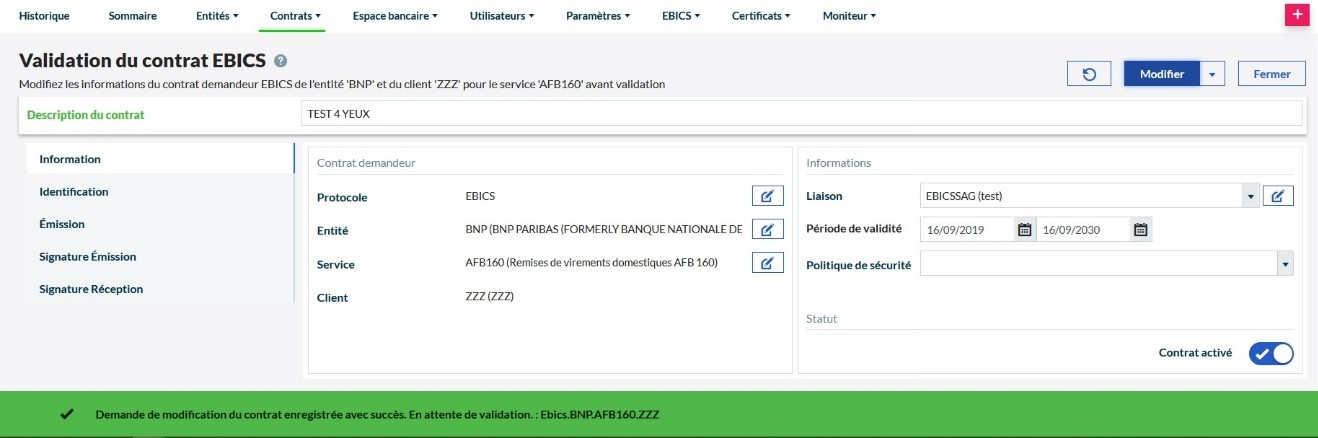1318x438 pixels.
Task: Open the Espace bancaire menu
Action: pos(395,16)
